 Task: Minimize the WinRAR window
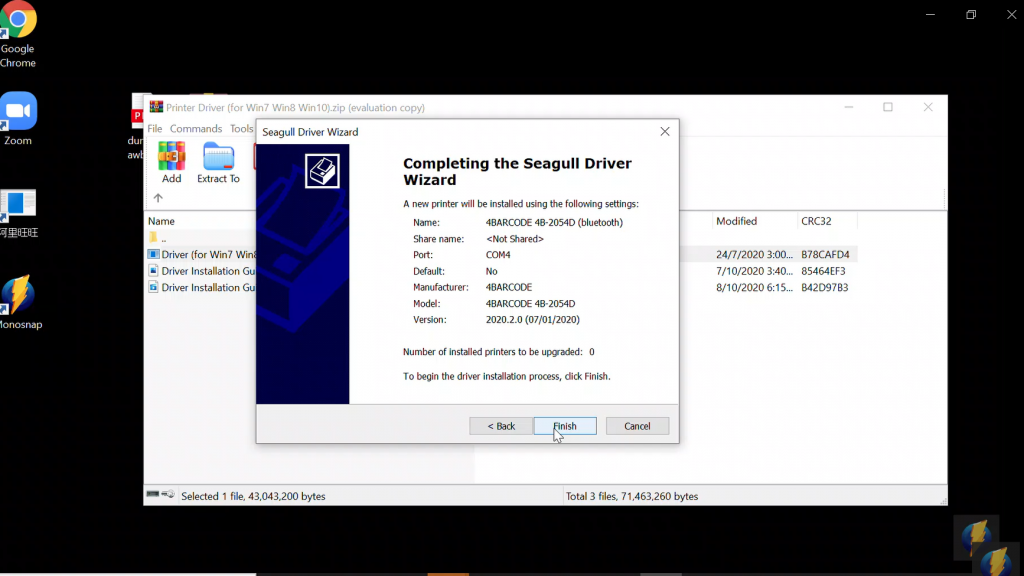[848, 107]
